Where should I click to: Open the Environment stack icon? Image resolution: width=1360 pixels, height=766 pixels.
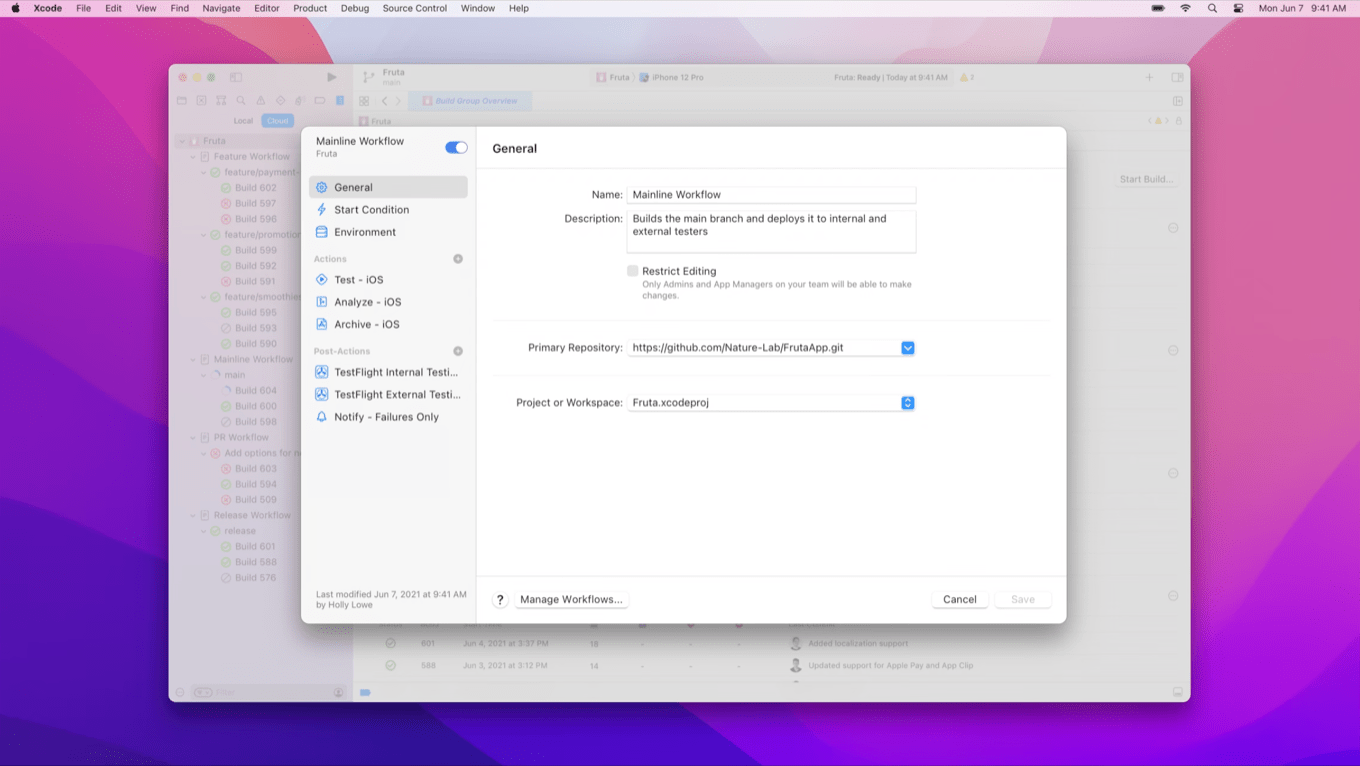322,232
